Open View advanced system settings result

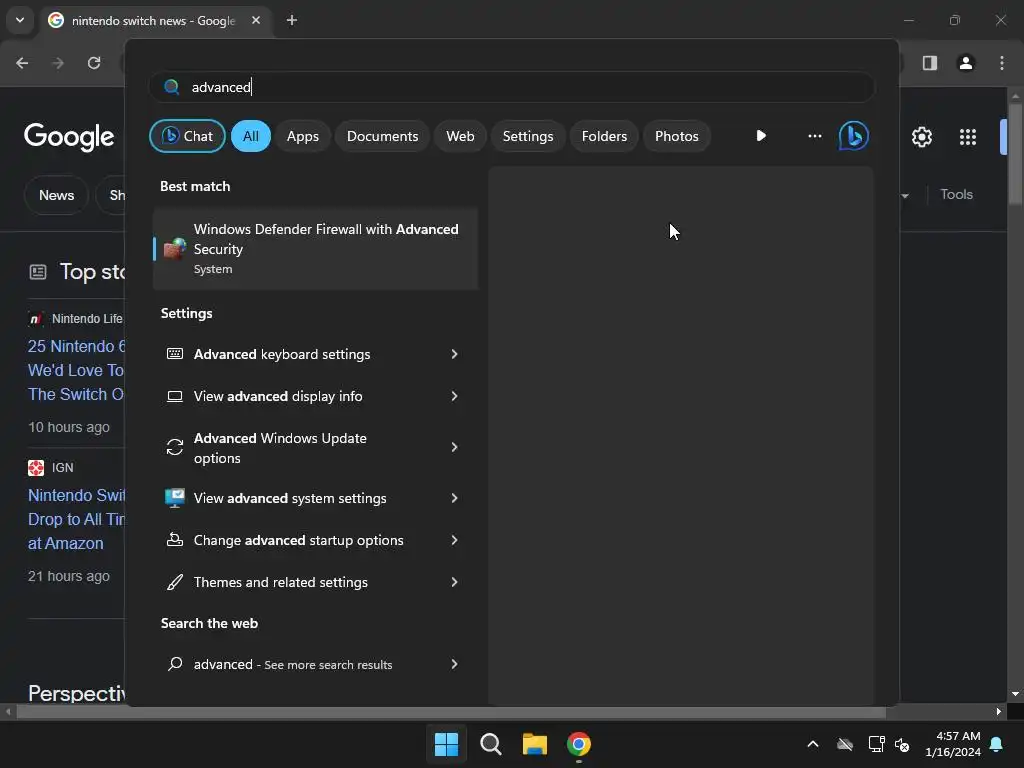(315, 498)
